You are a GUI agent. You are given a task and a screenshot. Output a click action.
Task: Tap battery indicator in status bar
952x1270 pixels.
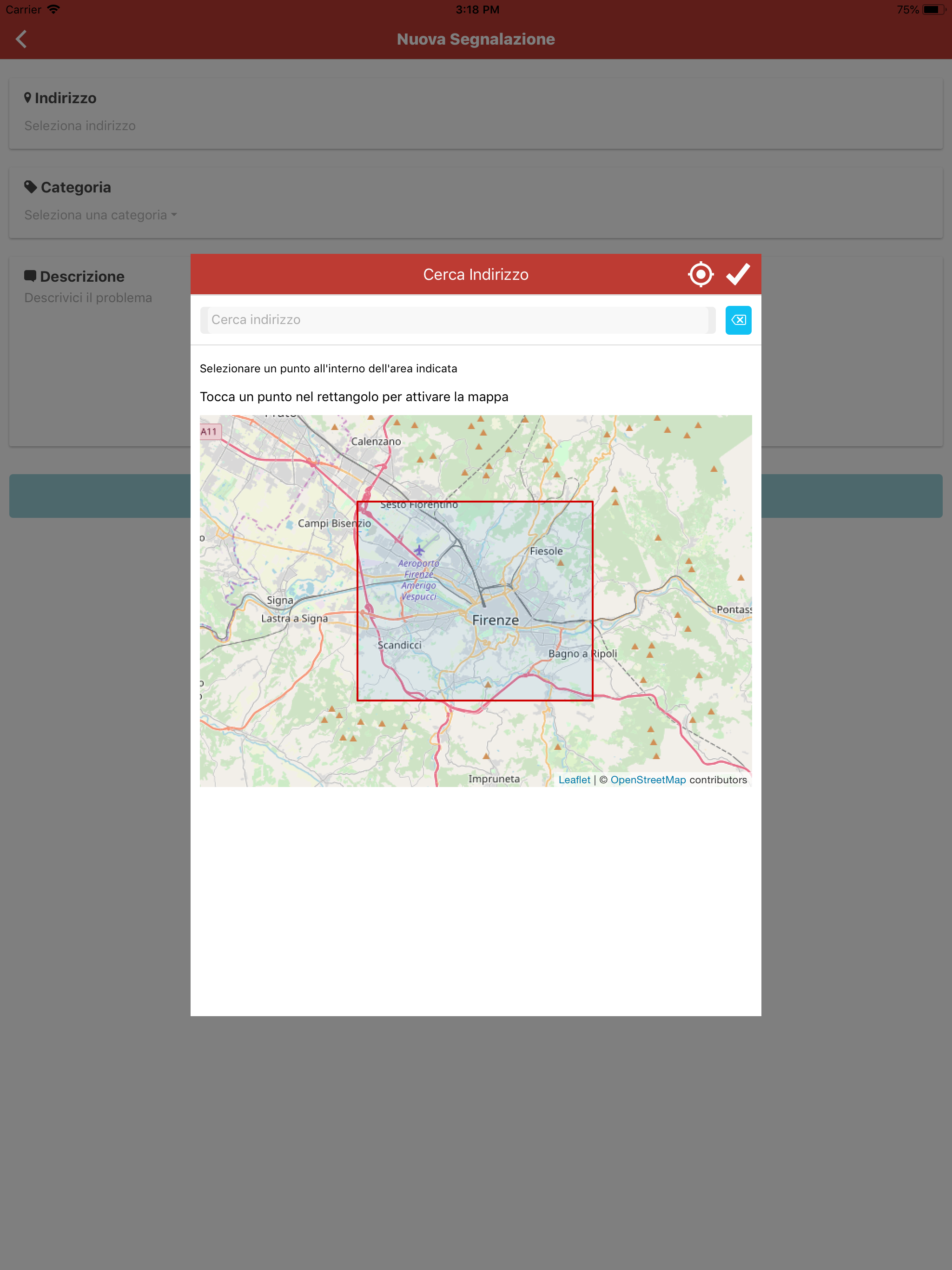coord(933,9)
